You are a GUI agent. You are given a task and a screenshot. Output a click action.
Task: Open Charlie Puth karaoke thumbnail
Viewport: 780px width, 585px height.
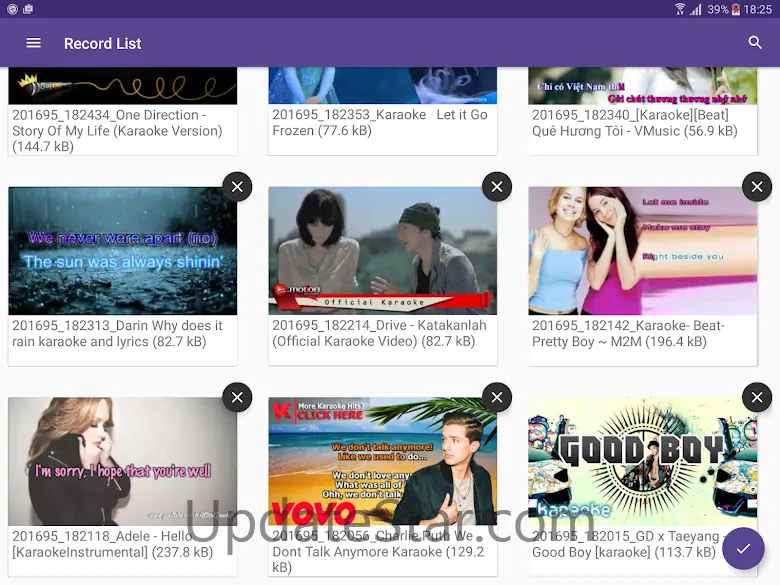(x=382, y=461)
